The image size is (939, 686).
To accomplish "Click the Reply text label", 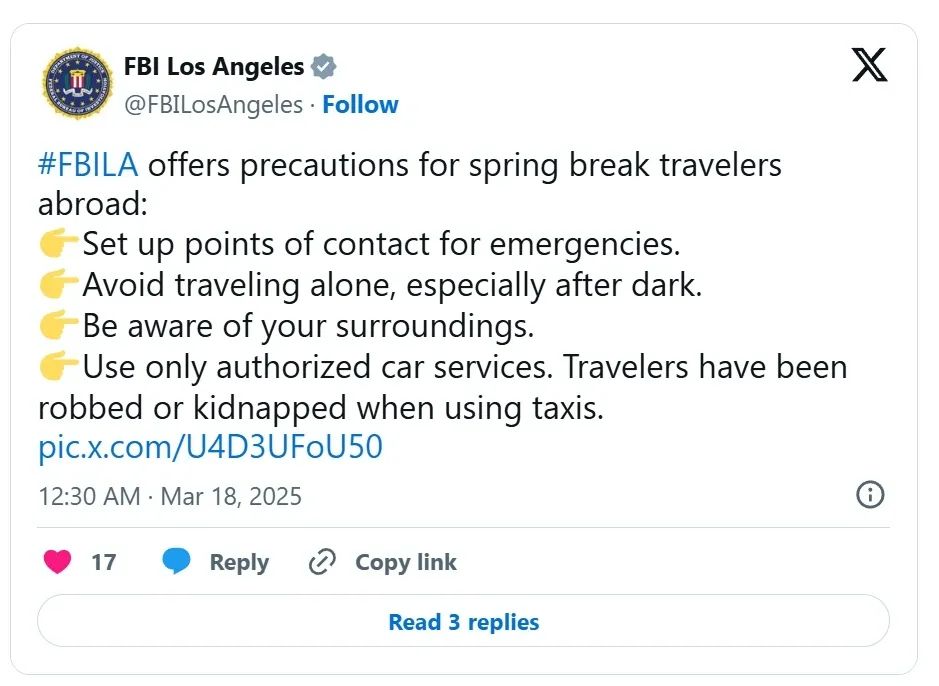I will tap(239, 563).
